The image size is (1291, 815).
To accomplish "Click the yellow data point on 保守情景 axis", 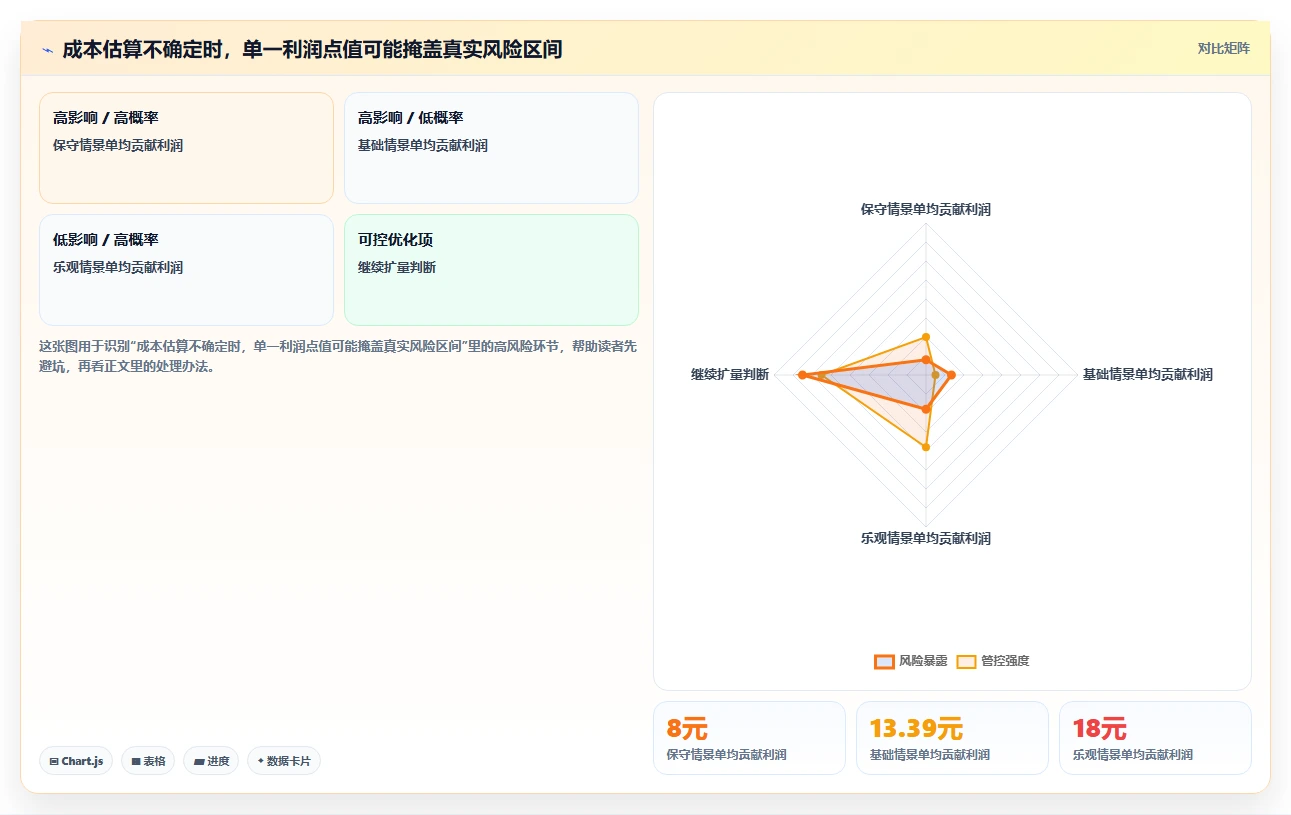I will pos(926,337).
